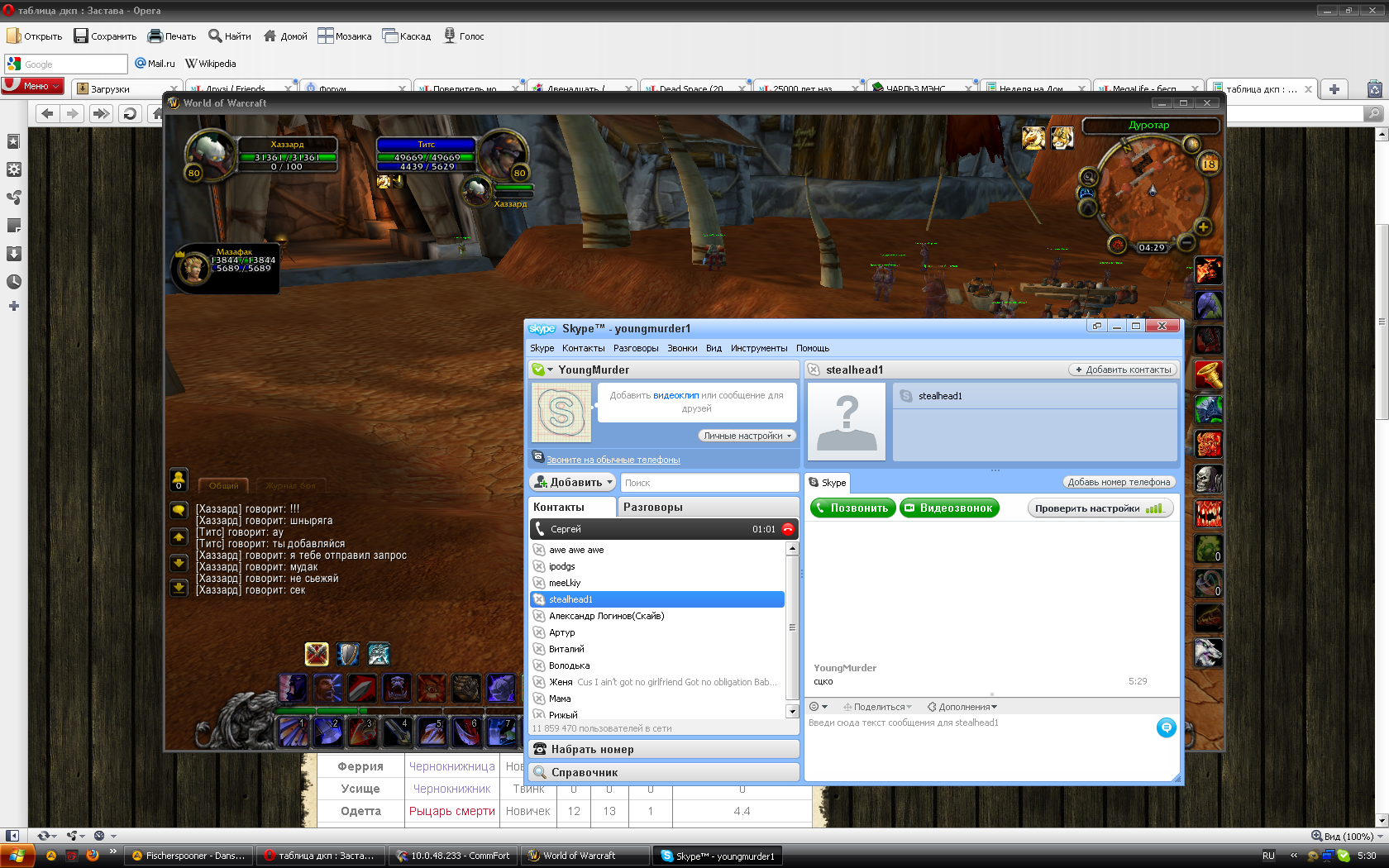Click Добавь номер телефона button
The height and width of the screenshot is (868, 1389).
tap(1119, 482)
